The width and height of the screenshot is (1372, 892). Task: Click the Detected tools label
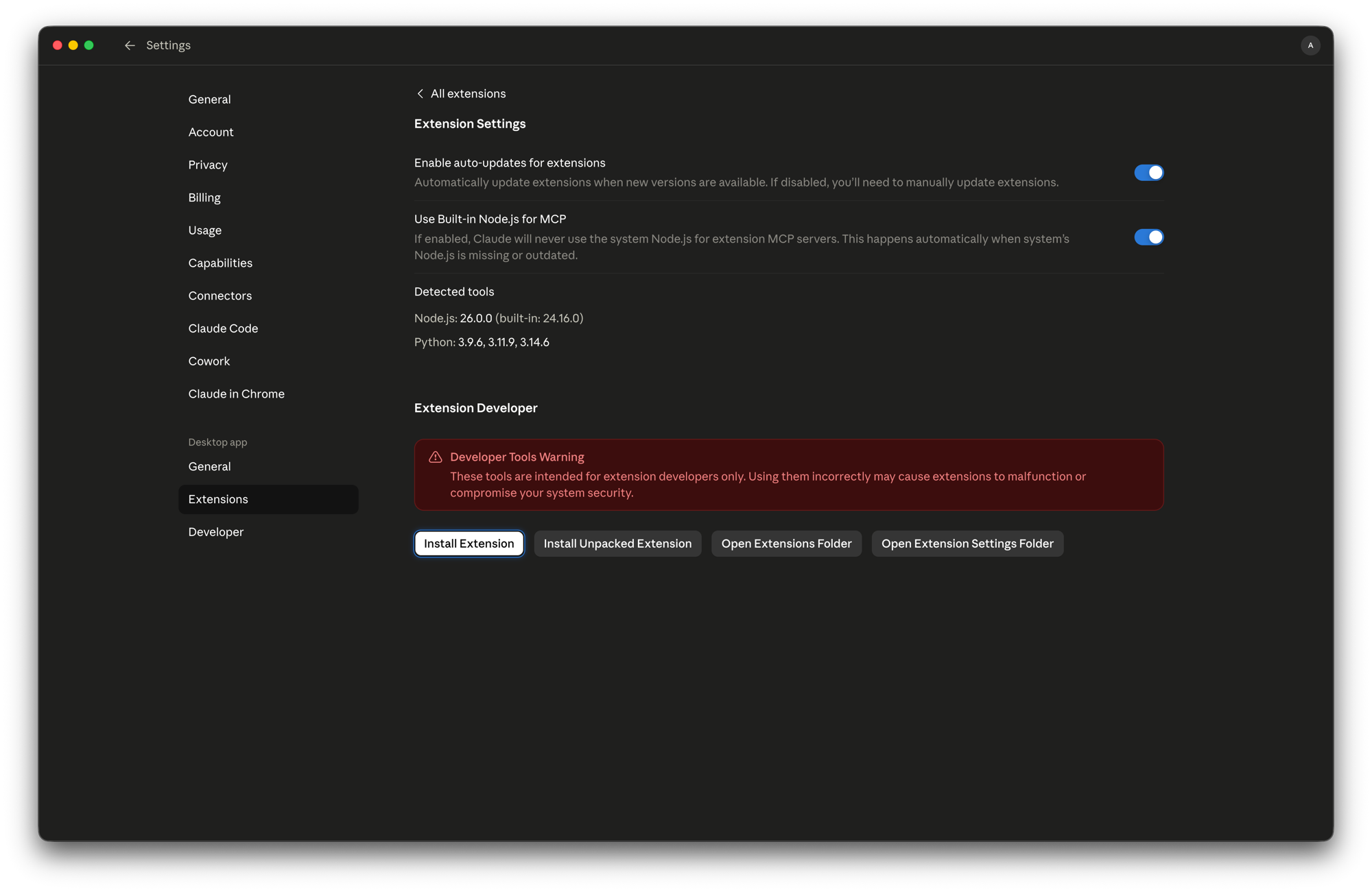(454, 292)
